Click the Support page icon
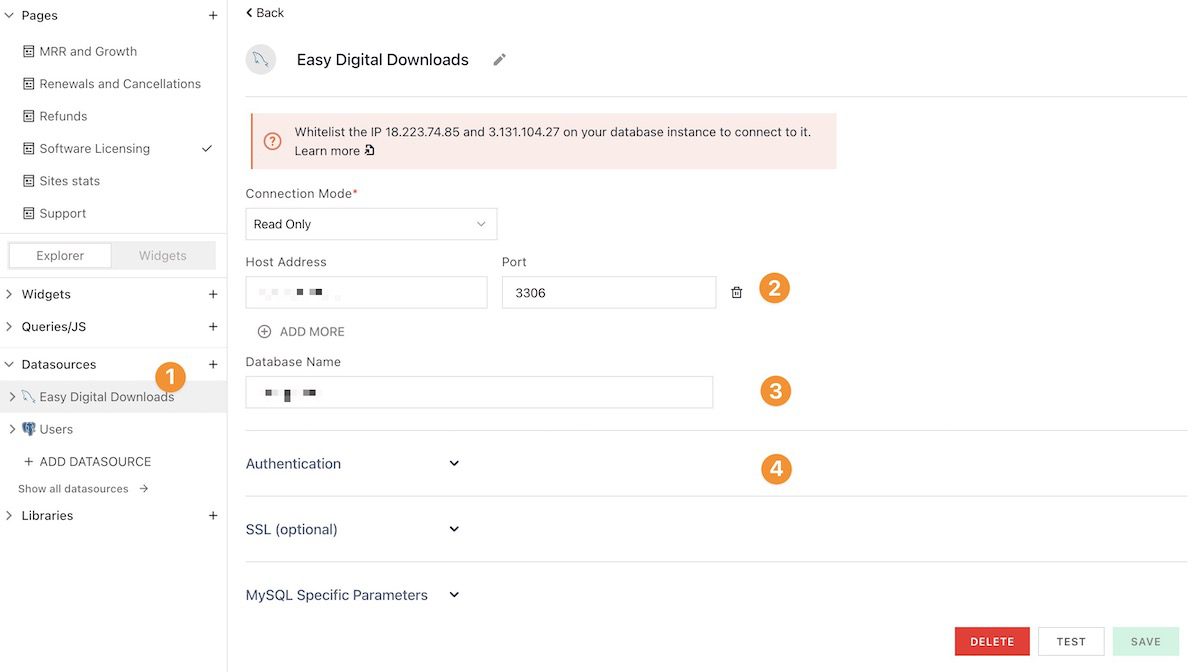Screen dimensions: 1200x672 tap(29, 213)
